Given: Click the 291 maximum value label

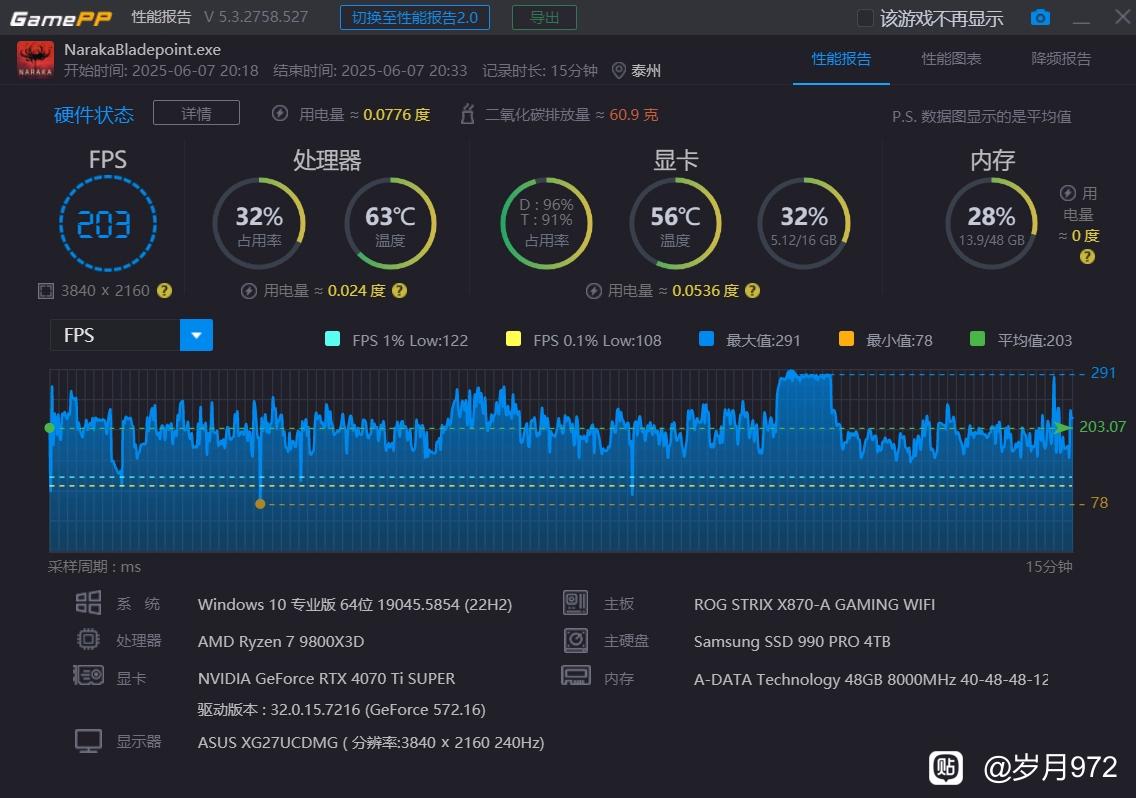Looking at the screenshot, I should [x=1103, y=373].
